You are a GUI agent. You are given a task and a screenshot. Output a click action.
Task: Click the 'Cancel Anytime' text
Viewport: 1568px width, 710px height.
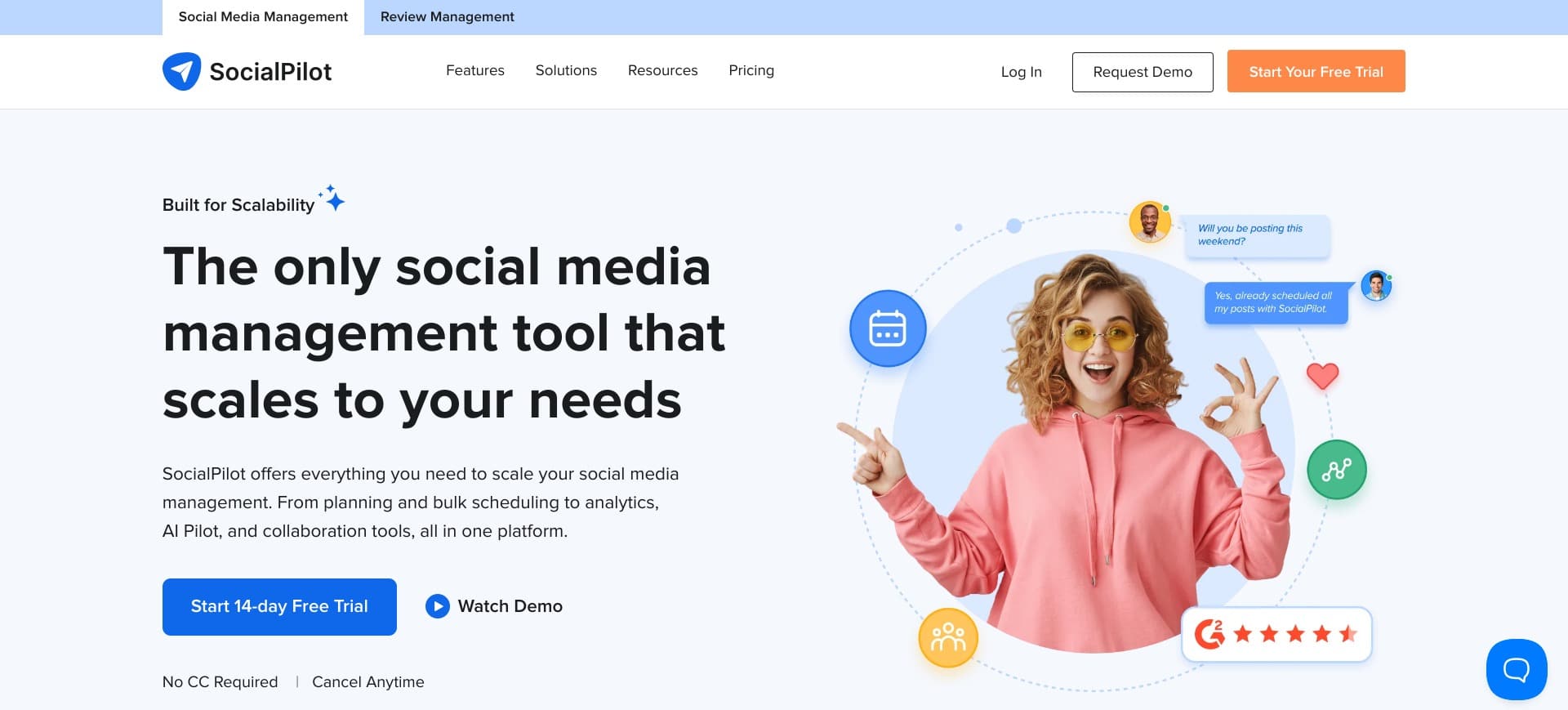(368, 682)
